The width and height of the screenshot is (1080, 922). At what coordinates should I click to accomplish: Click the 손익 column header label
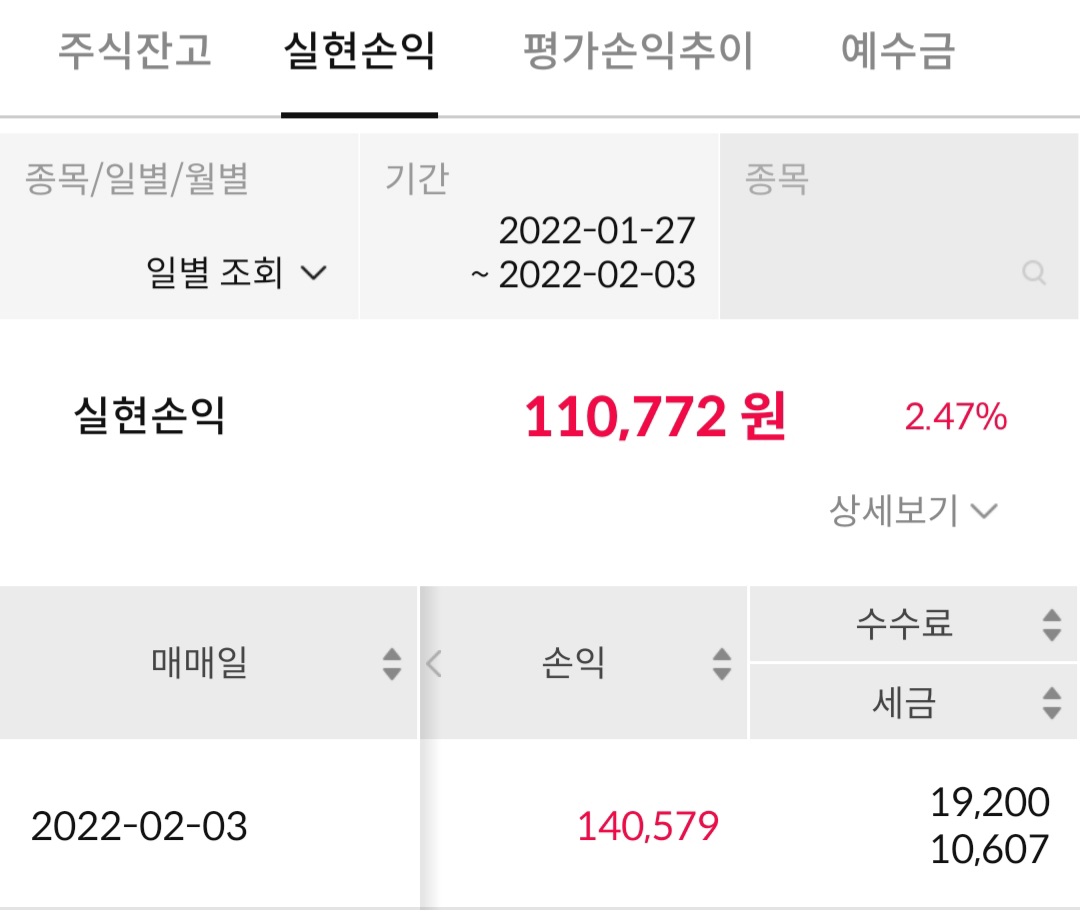pyautogui.click(x=573, y=663)
